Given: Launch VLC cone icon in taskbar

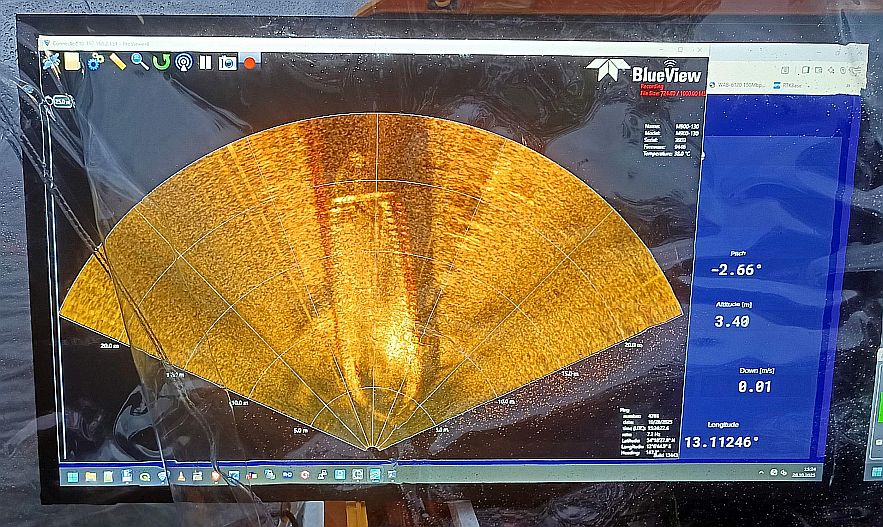Looking at the screenshot, I should coord(180,476).
